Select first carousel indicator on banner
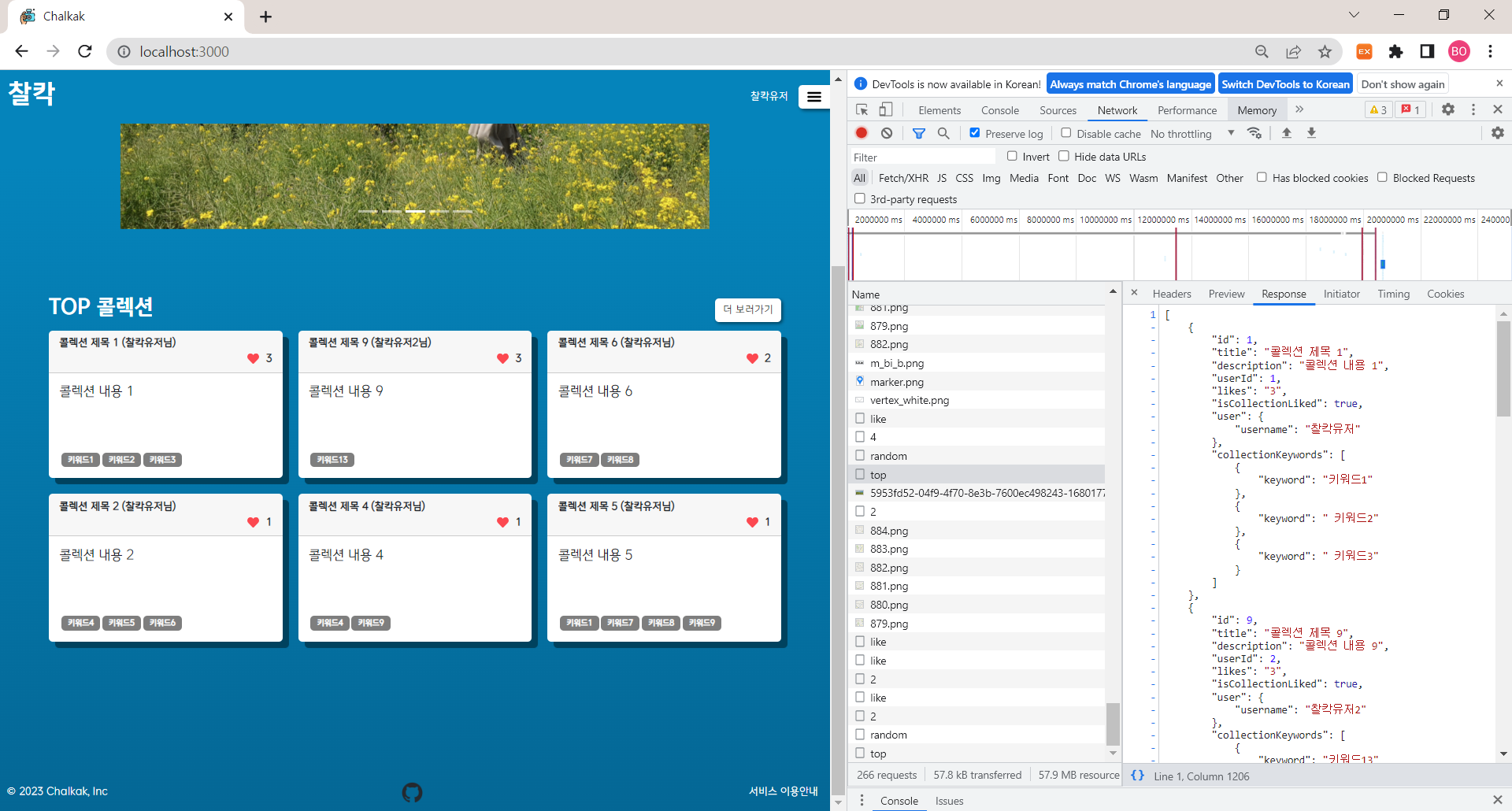1512x811 pixels. click(368, 211)
